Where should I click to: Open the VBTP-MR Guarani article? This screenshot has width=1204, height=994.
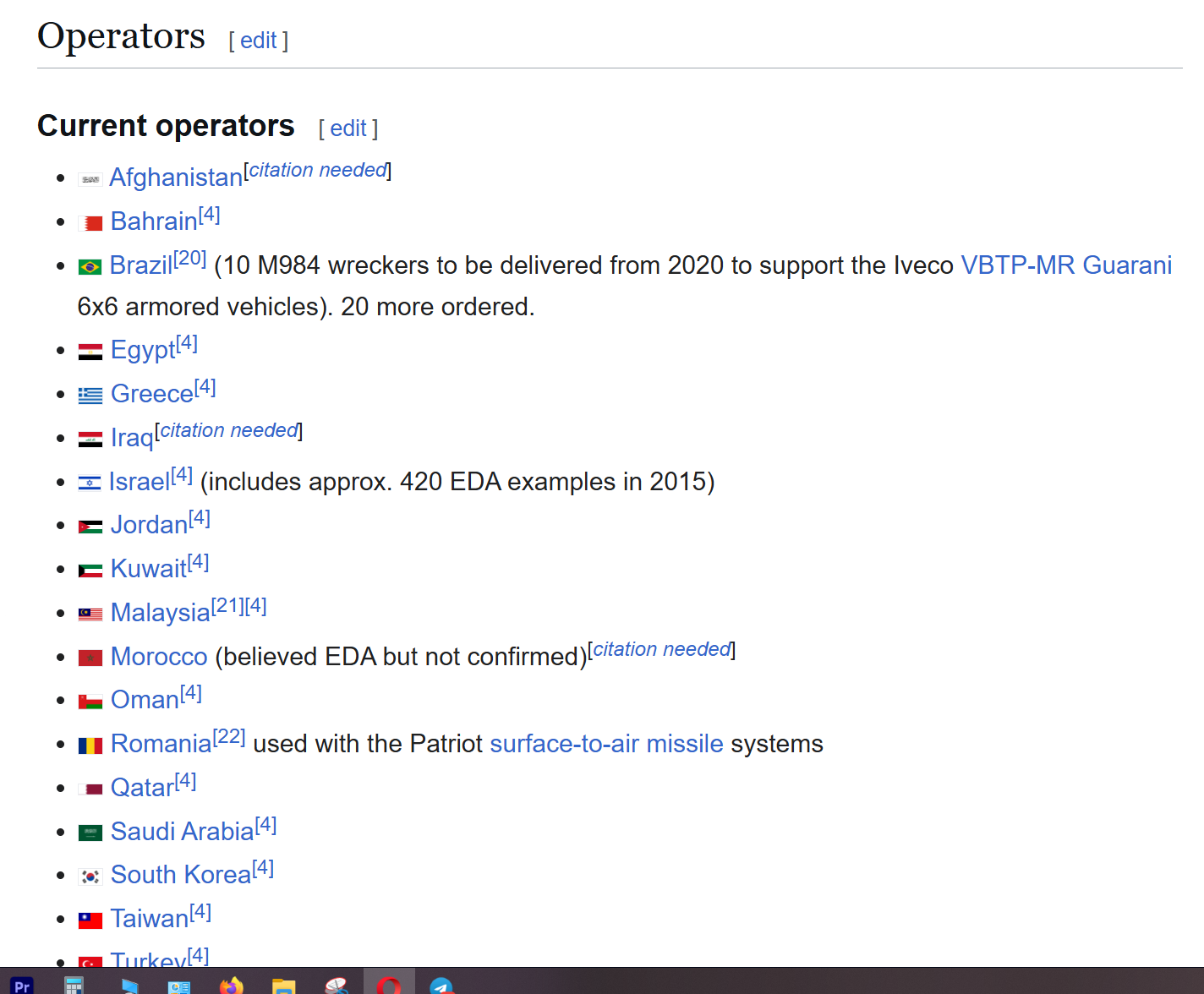[1066, 265]
